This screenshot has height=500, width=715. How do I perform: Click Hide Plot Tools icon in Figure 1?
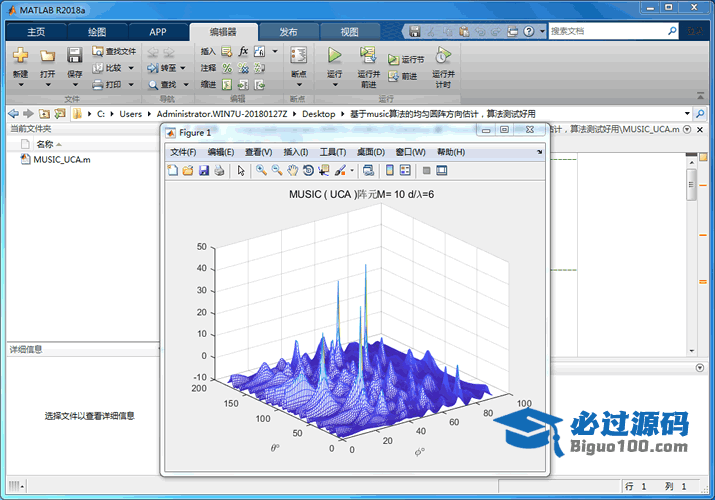pos(426,170)
